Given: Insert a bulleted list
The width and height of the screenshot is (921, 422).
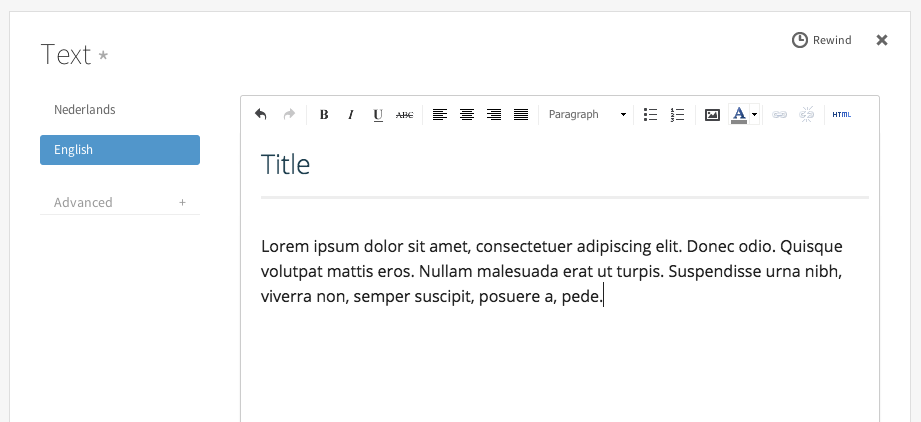Looking at the screenshot, I should click(650, 115).
